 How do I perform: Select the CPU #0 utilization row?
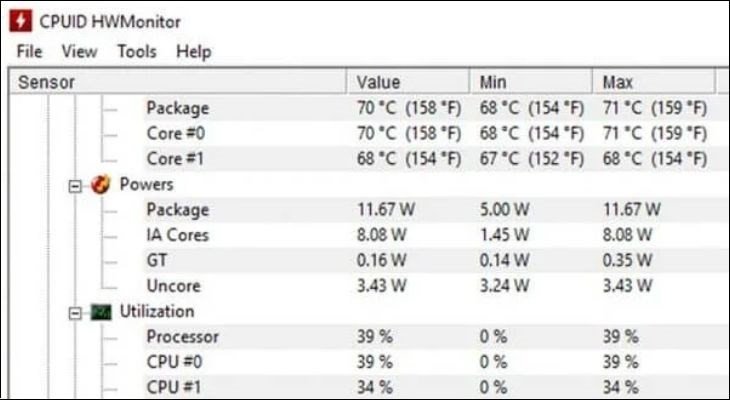(x=174, y=363)
